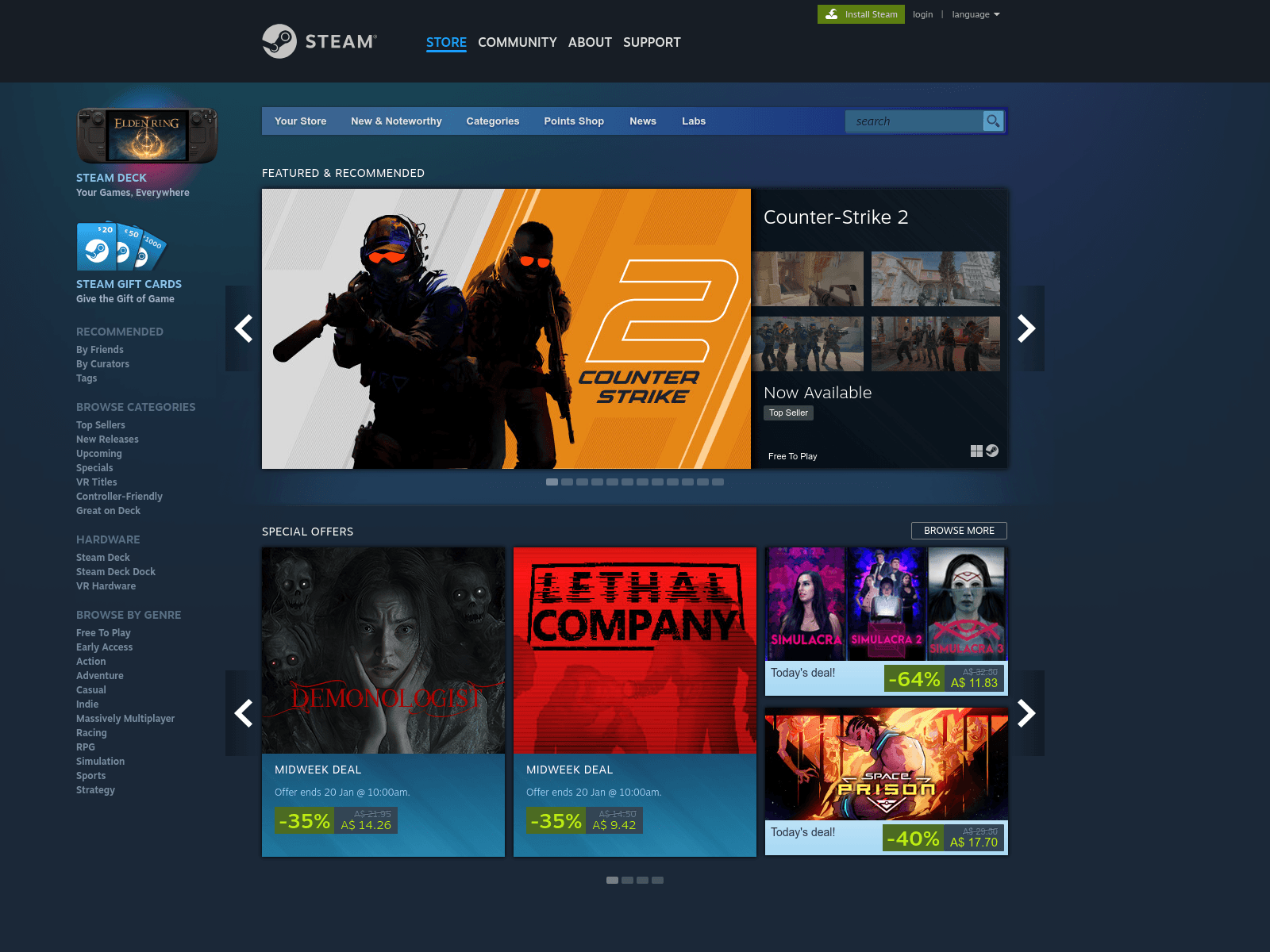Image resolution: width=1270 pixels, height=952 pixels.
Task: Select first featured carousel page dot
Action: pos(552,482)
